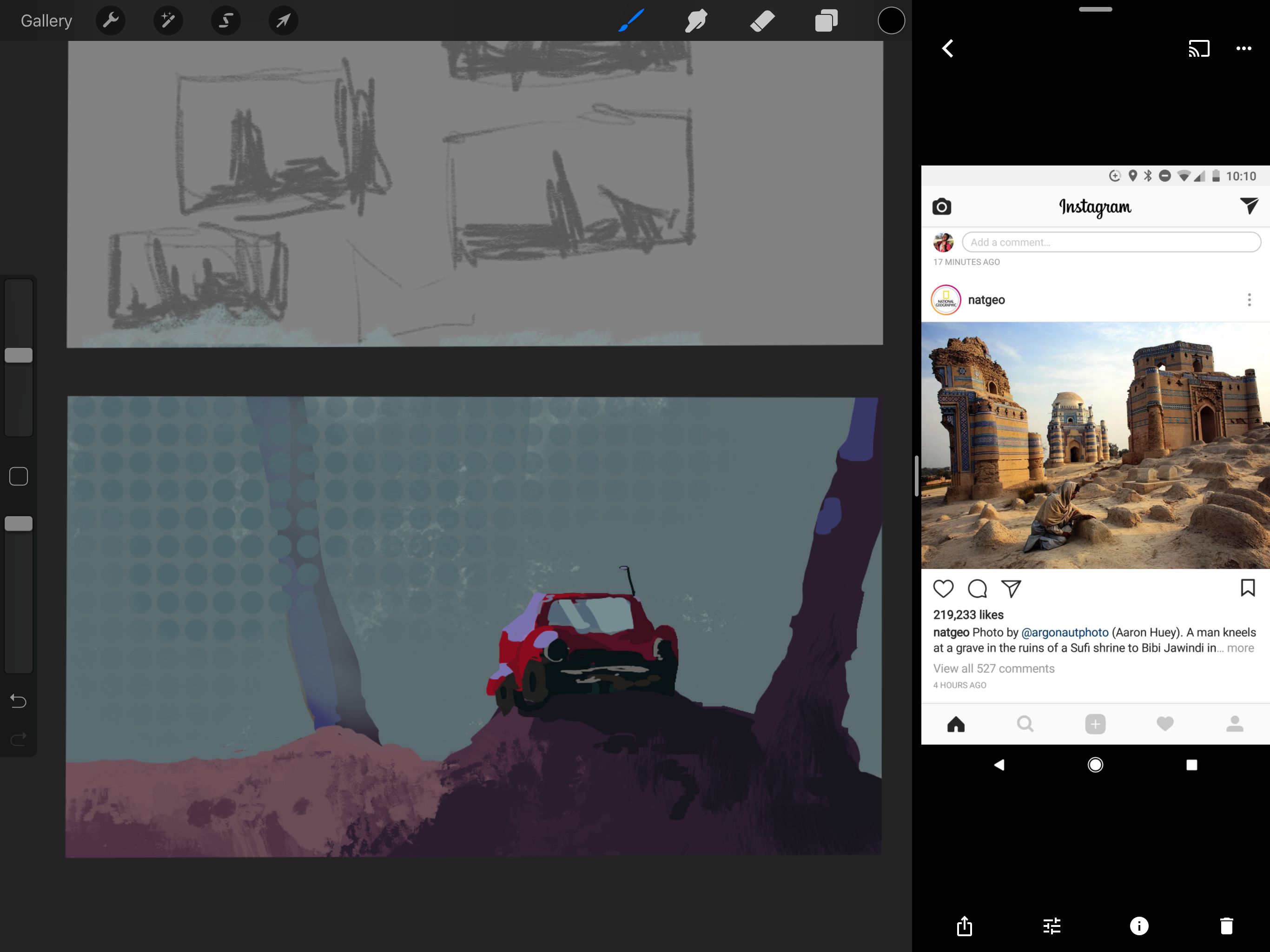The image size is (1270, 952).
Task: Select the Smudge tool
Action: (696, 21)
